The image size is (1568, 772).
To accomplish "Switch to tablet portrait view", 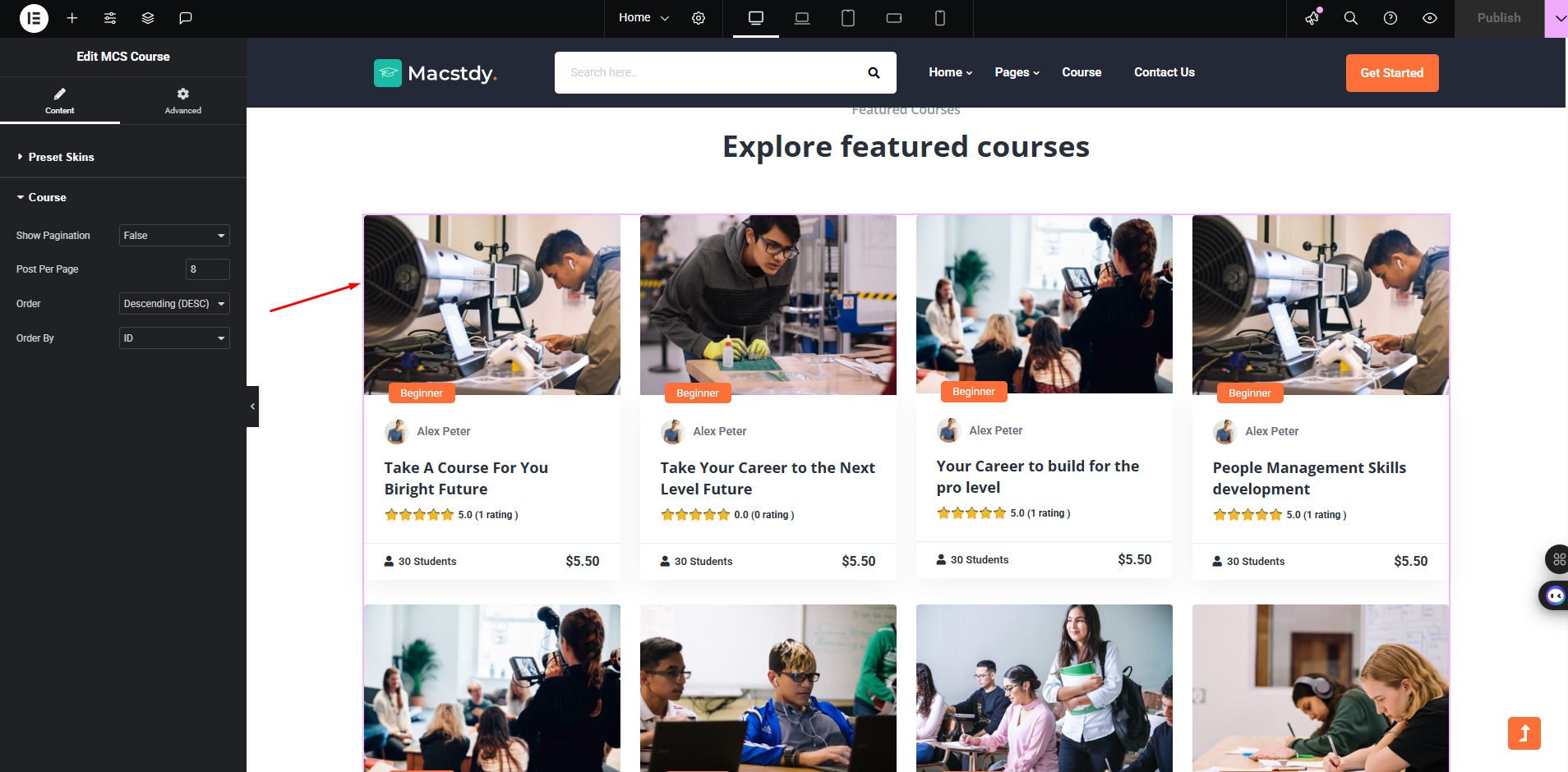I will coord(848,18).
